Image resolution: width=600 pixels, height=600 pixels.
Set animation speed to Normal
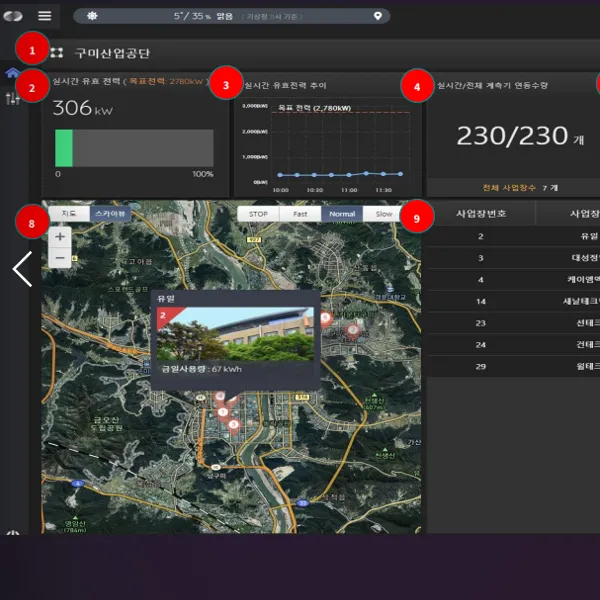[x=341, y=214]
